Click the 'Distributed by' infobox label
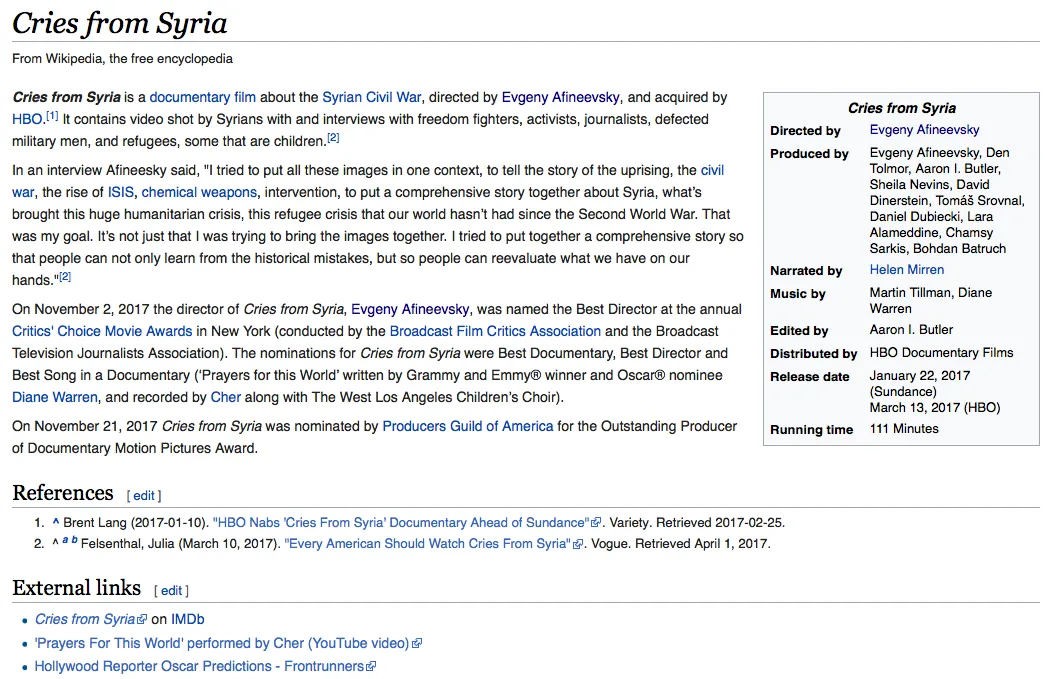Viewport: 1045px width, 679px height. coord(814,354)
